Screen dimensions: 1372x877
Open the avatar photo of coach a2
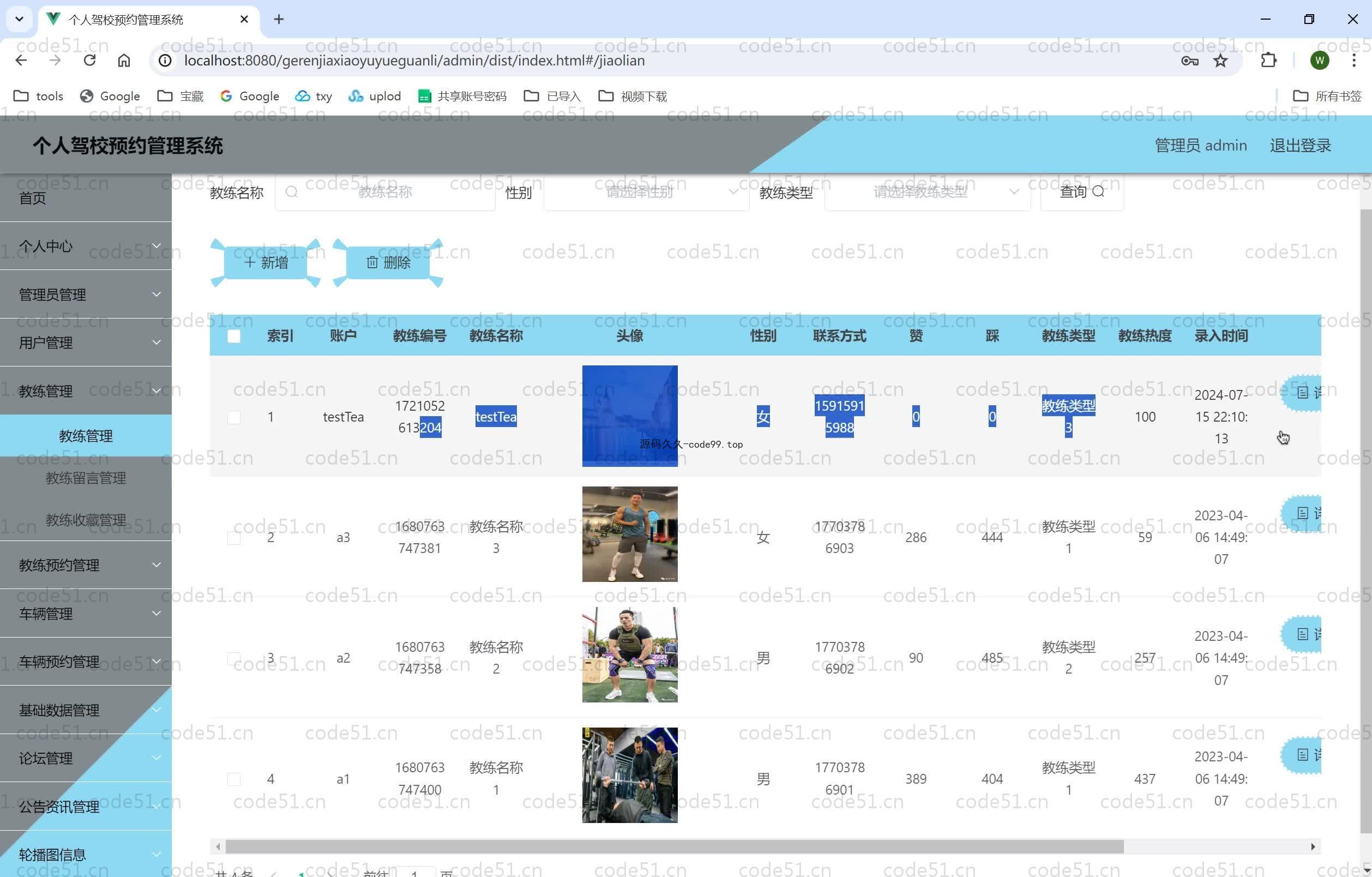(x=630, y=655)
